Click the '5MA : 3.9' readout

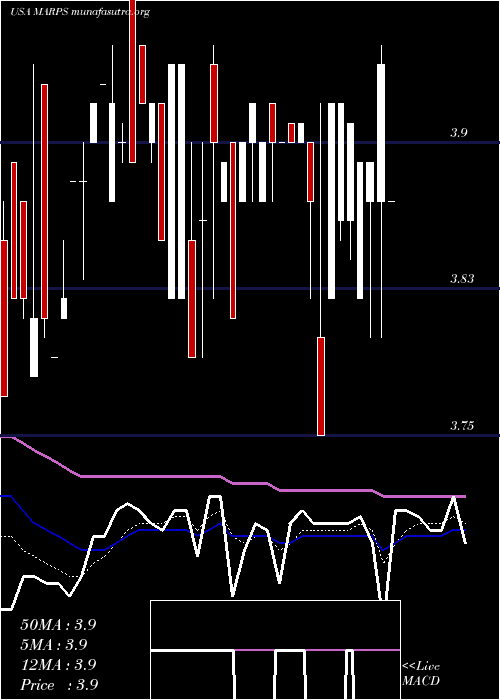point(54,645)
